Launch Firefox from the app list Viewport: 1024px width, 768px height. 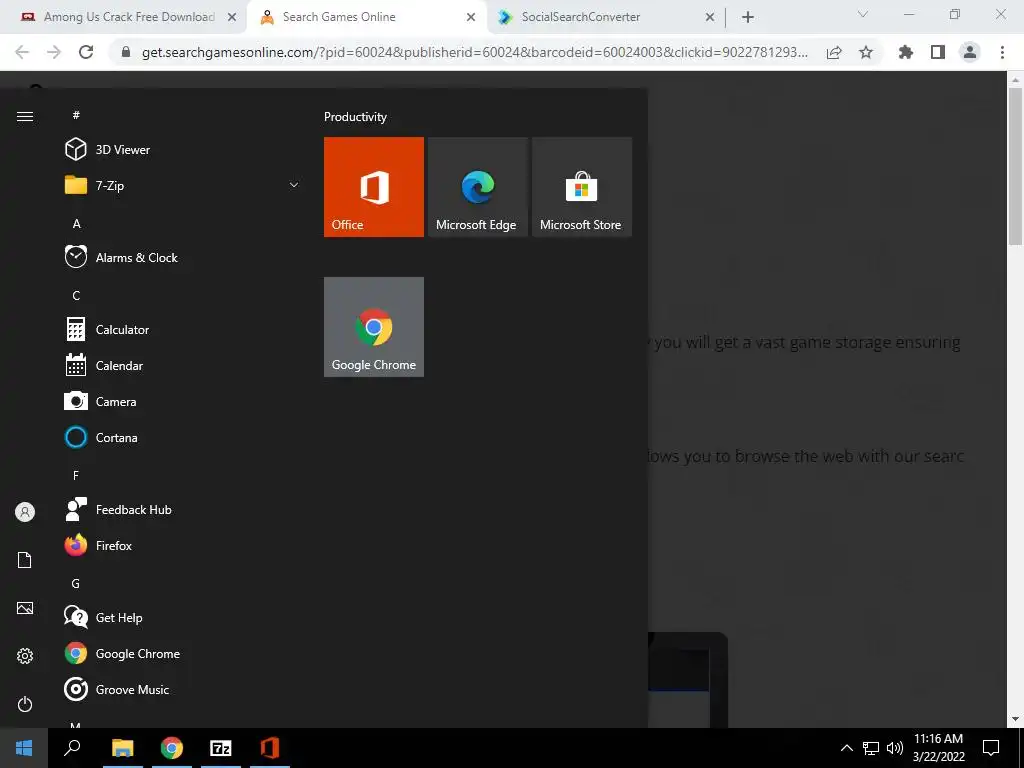183,545
